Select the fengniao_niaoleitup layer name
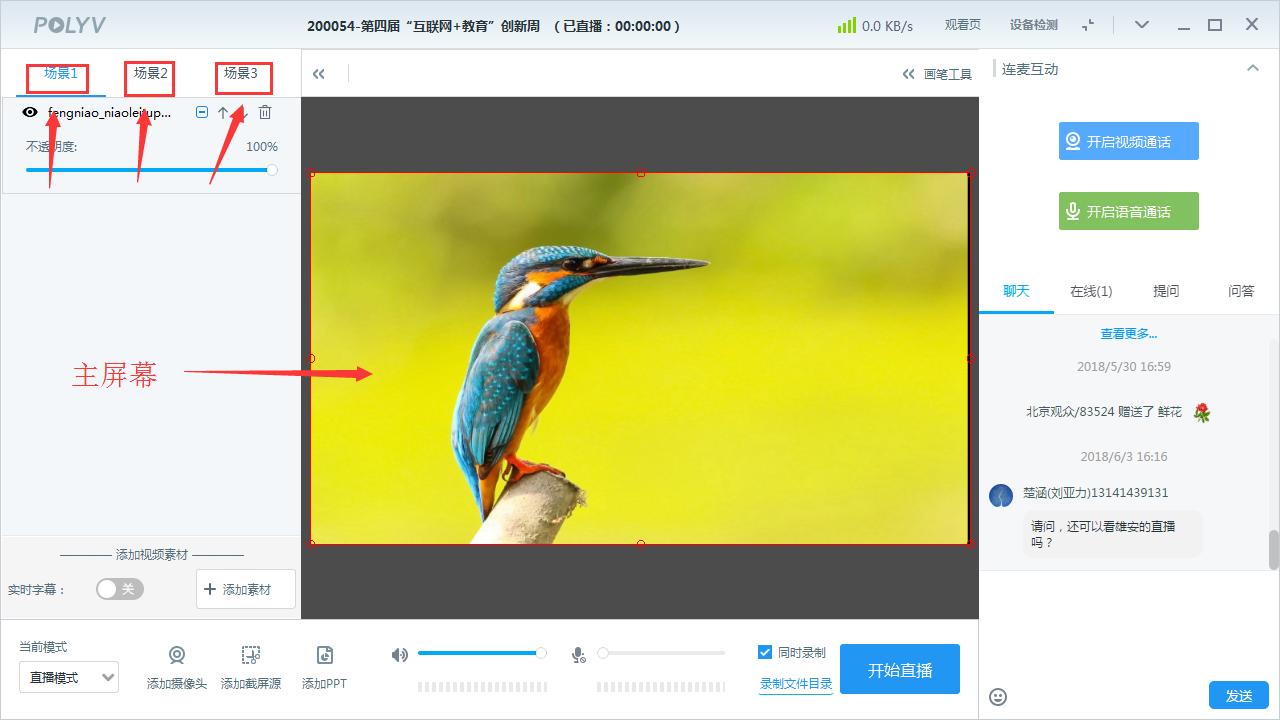The width and height of the screenshot is (1280, 720). tap(110, 113)
